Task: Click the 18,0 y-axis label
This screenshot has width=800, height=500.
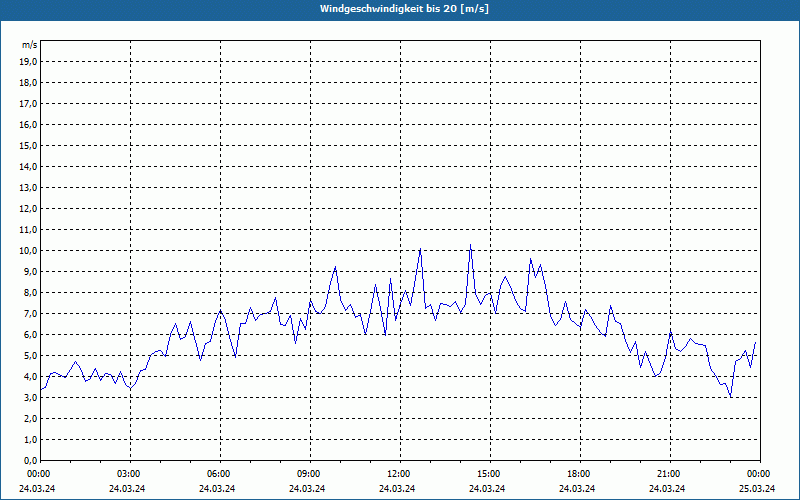Action: (29, 83)
